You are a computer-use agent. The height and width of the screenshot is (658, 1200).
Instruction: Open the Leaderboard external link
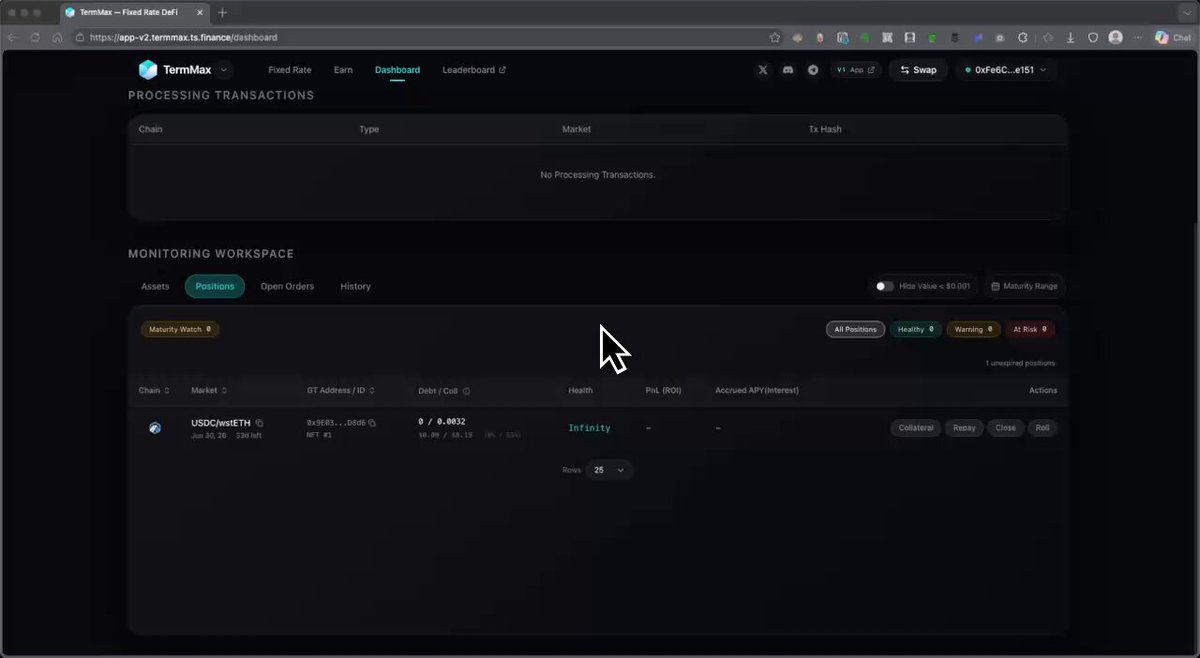pos(474,70)
